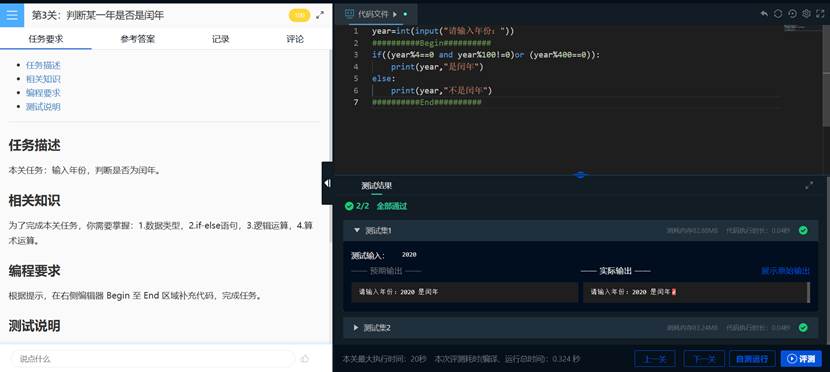
Task: Click the green check icon next to 2/2
Action: coord(349,206)
